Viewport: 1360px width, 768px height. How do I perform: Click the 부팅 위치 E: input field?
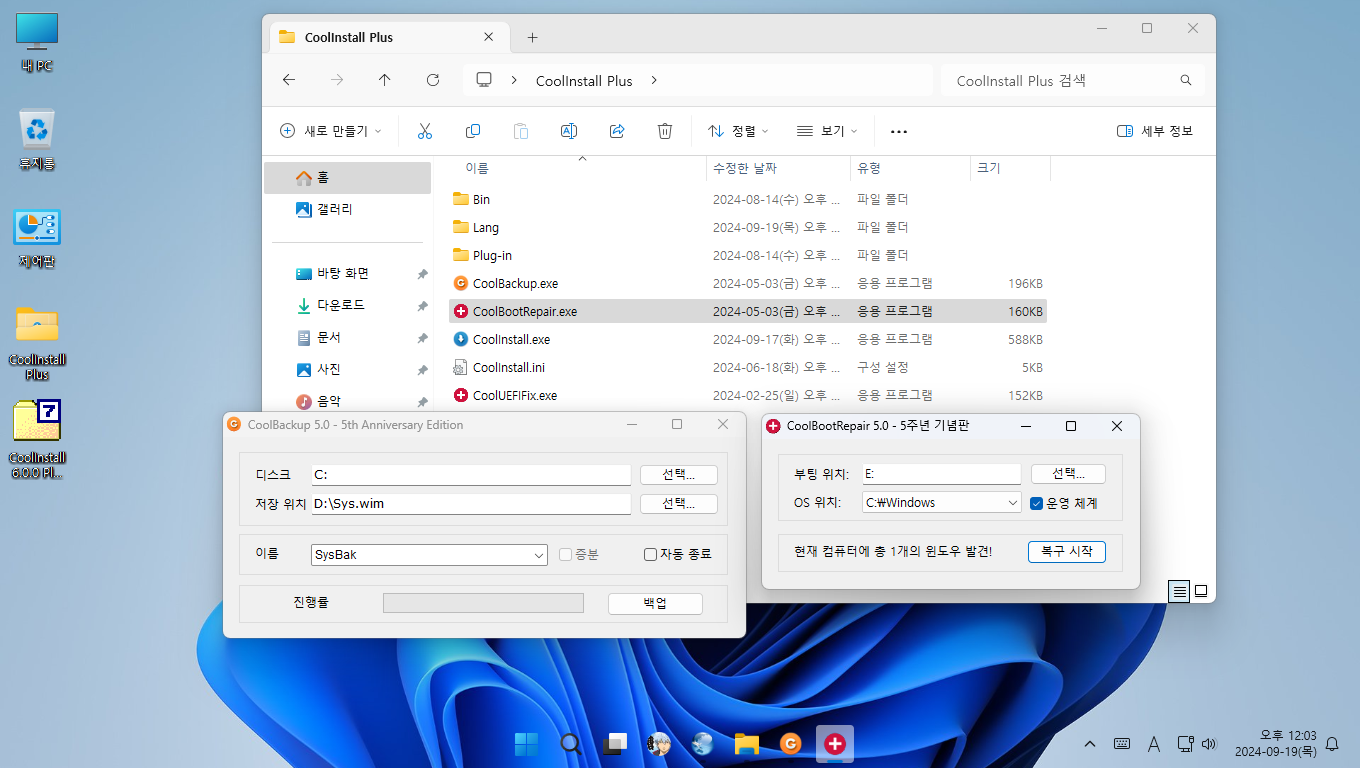tap(941, 474)
